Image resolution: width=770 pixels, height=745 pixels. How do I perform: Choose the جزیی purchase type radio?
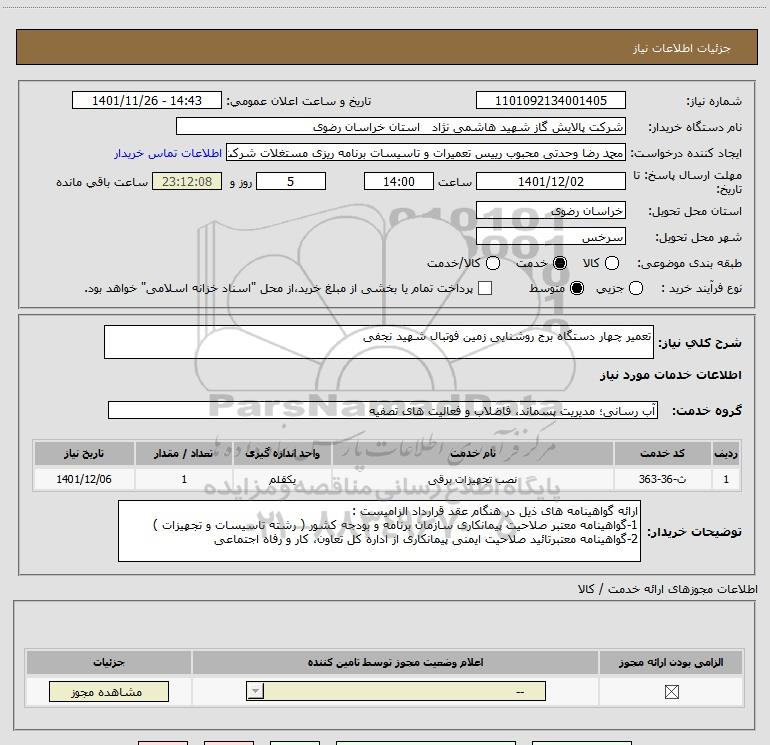tap(636, 288)
